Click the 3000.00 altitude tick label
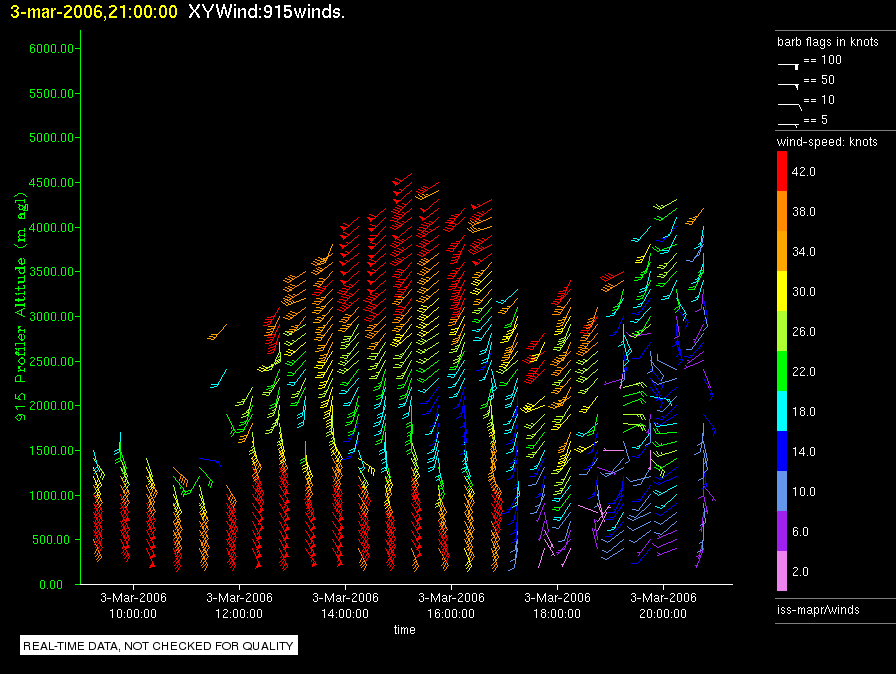The height and width of the screenshot is (674, 896). tap(51, 316)
